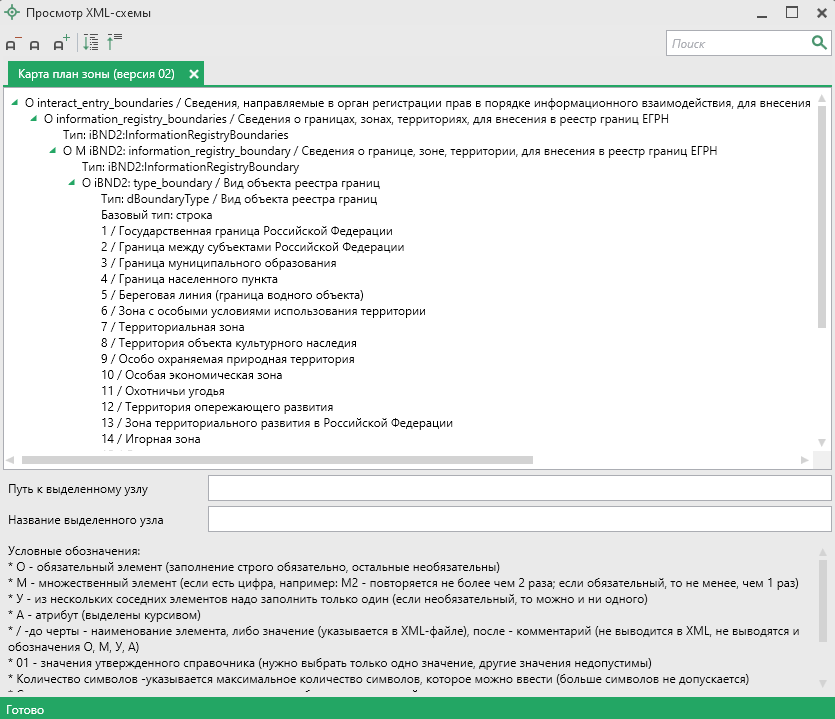Decrease font size with A- icon
The image size is (835, 719).
pos(12,44)
